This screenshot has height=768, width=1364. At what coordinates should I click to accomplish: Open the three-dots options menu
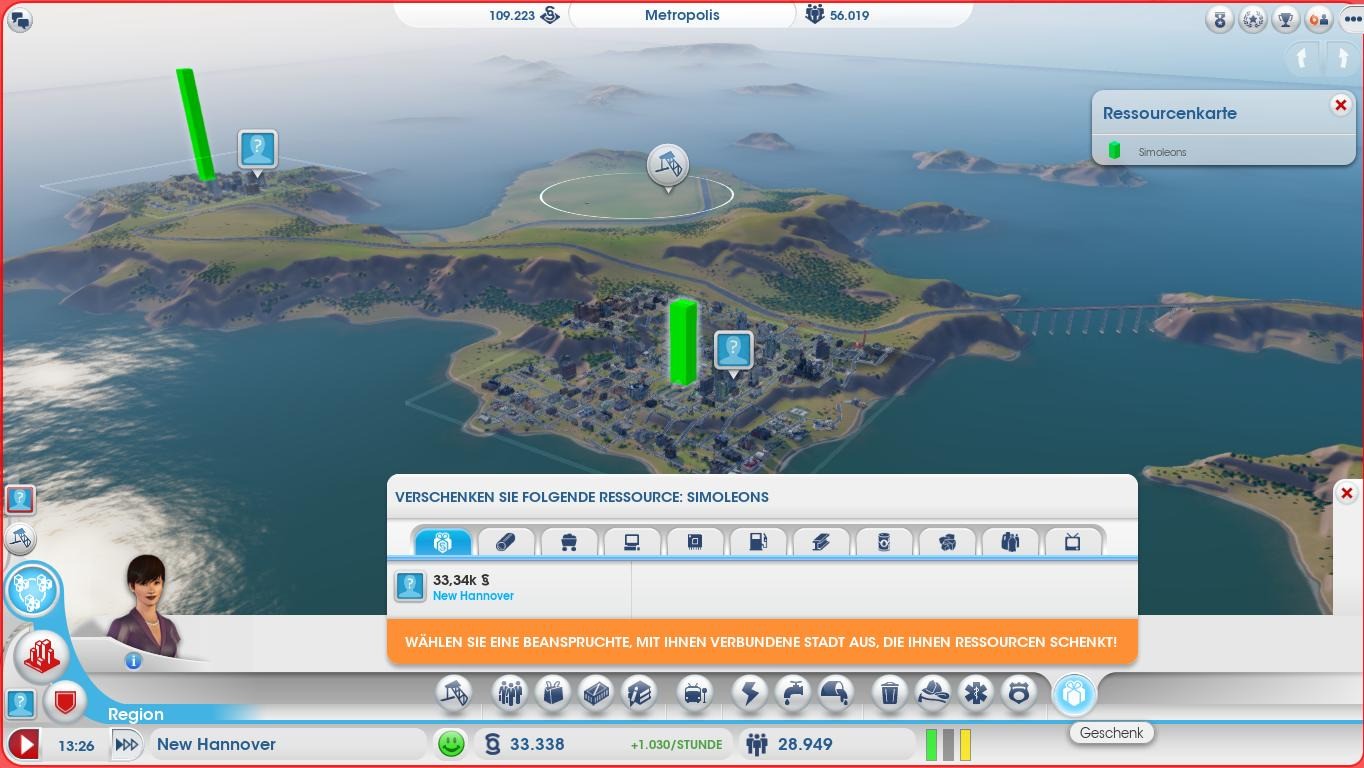pos(1352,19)
